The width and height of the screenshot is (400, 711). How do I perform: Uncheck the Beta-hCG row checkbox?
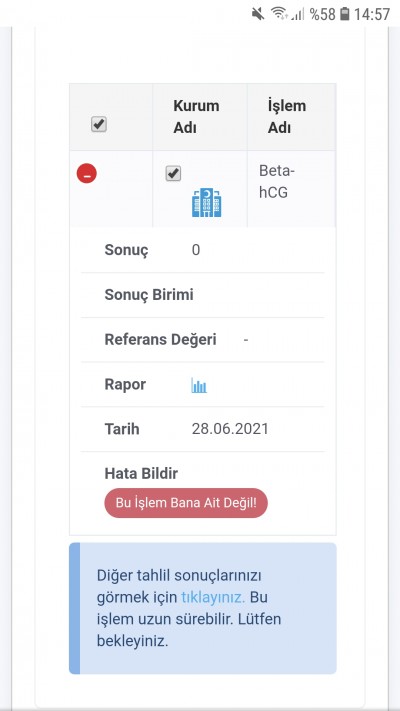[x=173, y=174]
